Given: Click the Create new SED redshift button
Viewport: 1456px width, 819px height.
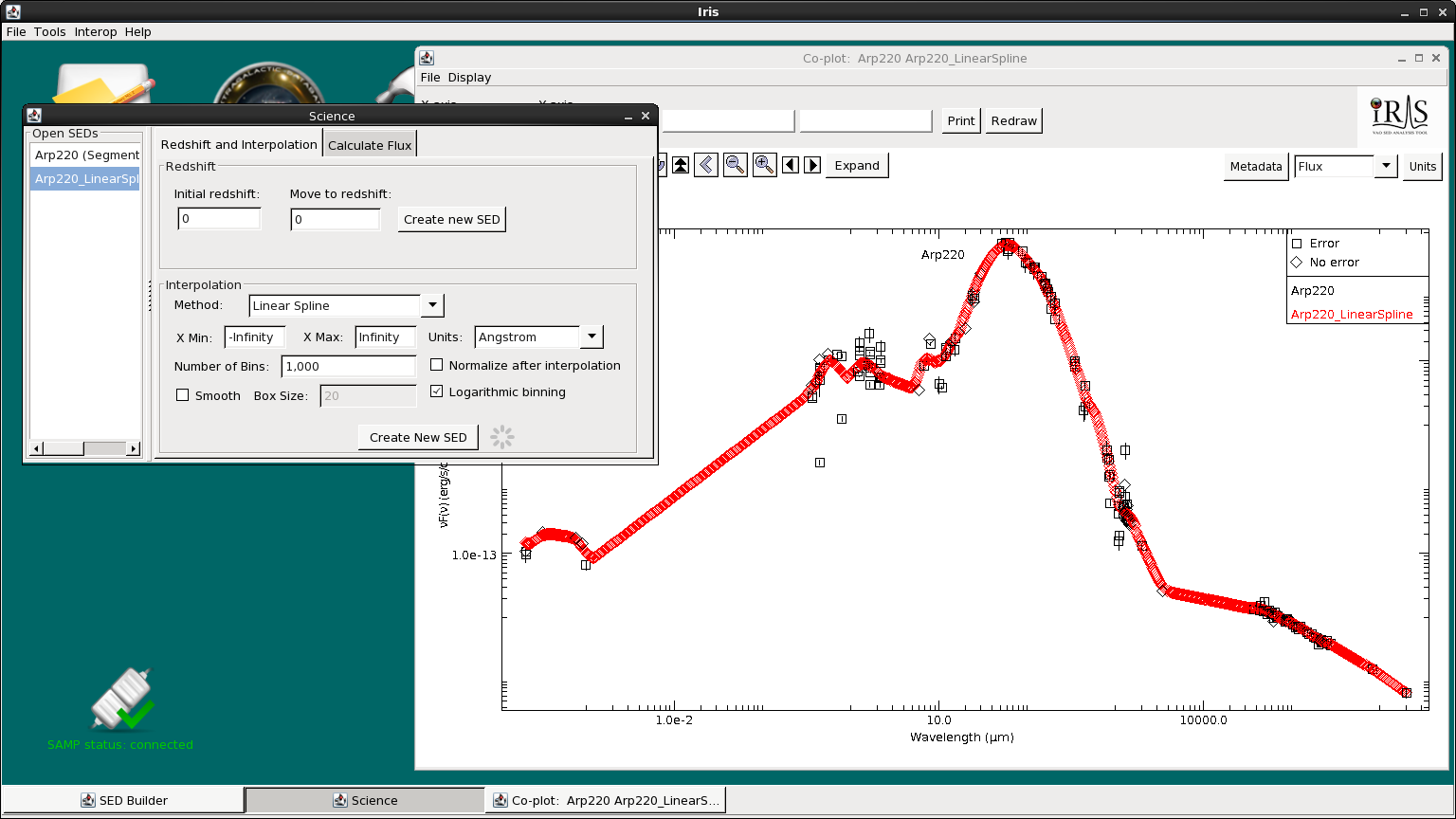Looking at the screenshot, I should [452, 219].
